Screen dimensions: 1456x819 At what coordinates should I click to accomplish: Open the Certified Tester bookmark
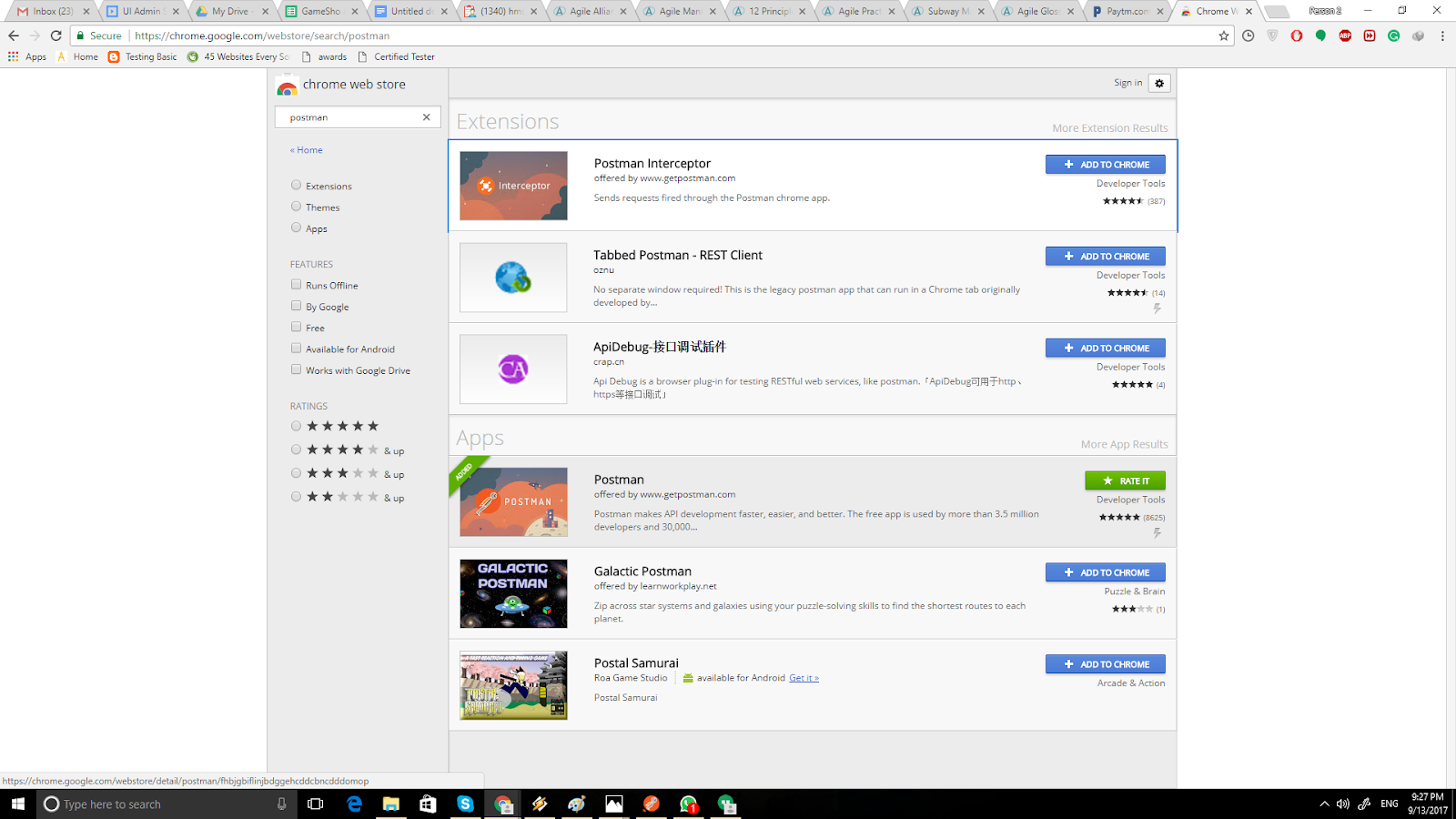396,56
